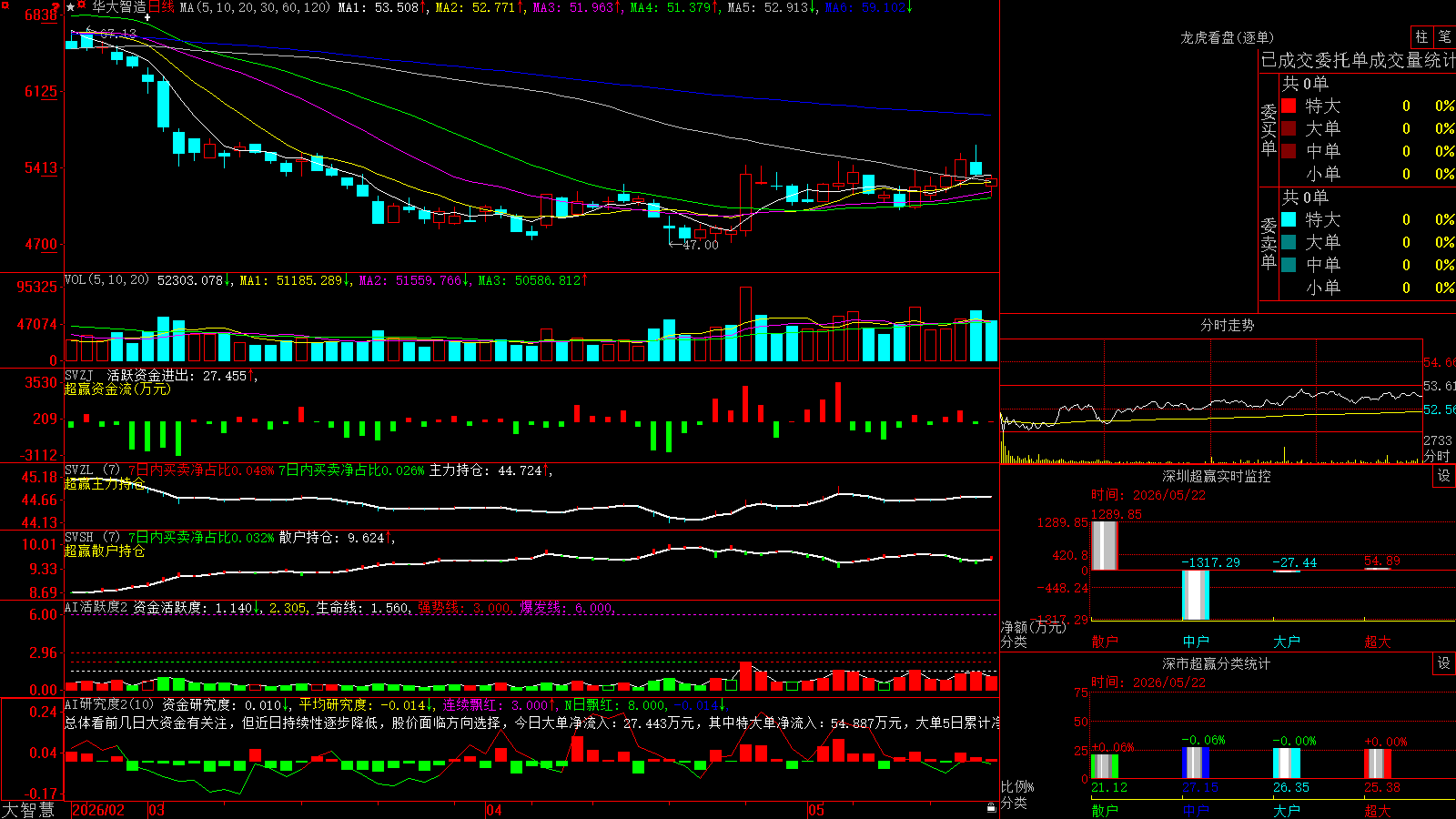Click the white star icon beside 华大智造
Screen dimensions: 1456x819
71,7
